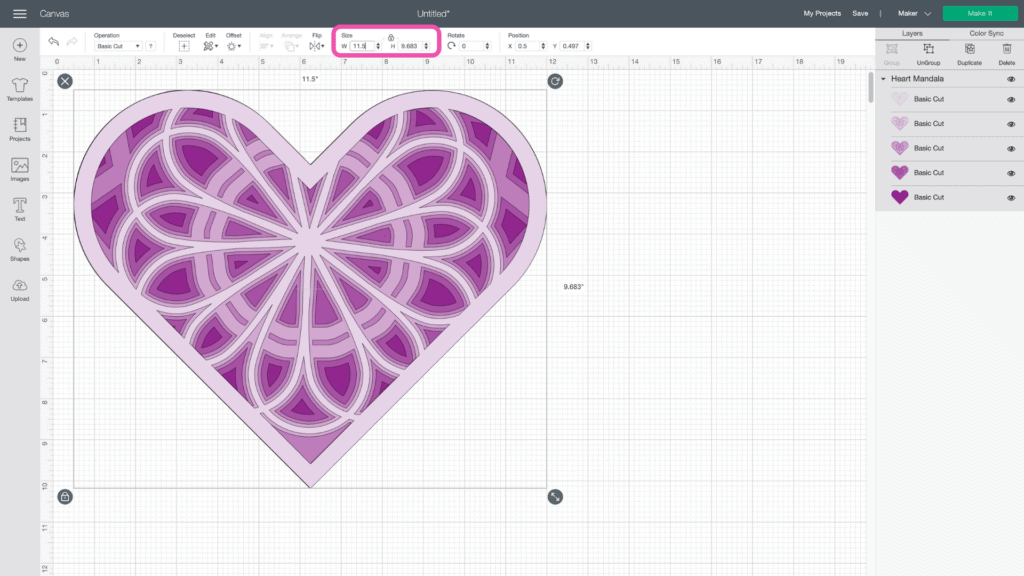Click the Upload icon
The image size is (1024, 576).
point(20,285)
